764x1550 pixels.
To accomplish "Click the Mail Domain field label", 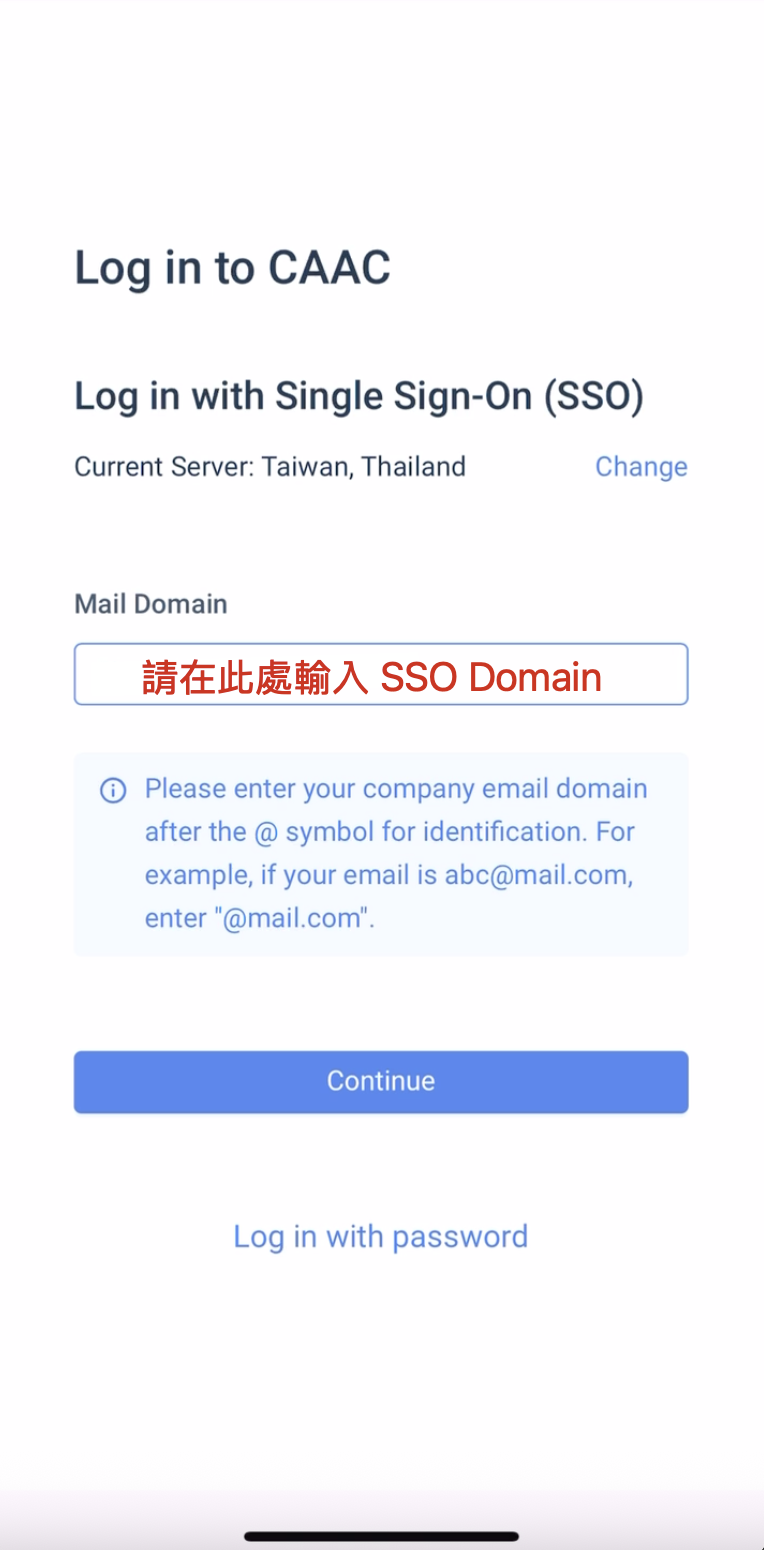I will (x=151, y=604).
